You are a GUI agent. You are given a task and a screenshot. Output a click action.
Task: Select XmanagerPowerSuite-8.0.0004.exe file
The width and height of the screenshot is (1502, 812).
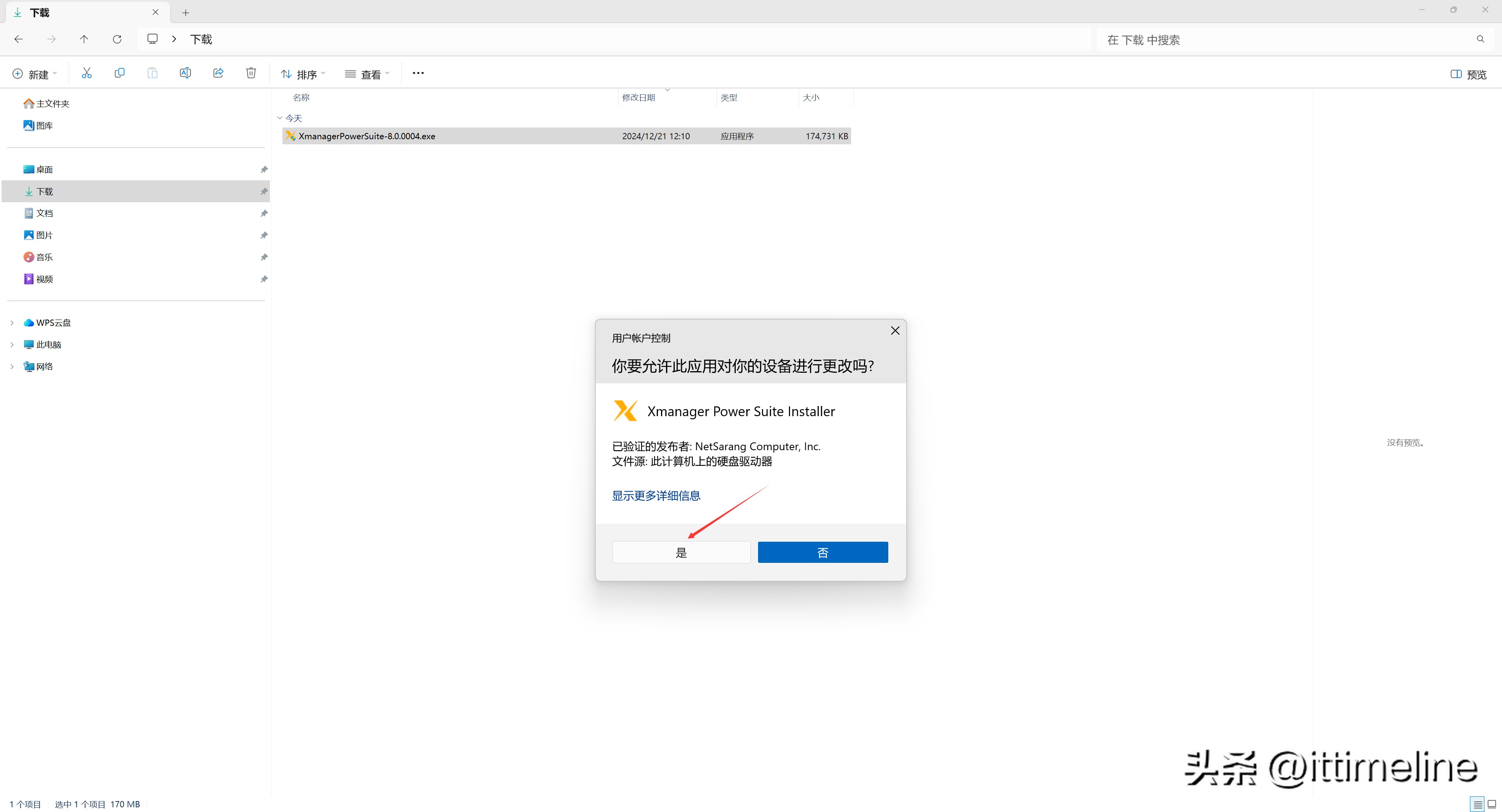pyautogui.click(x=367, y=137)
